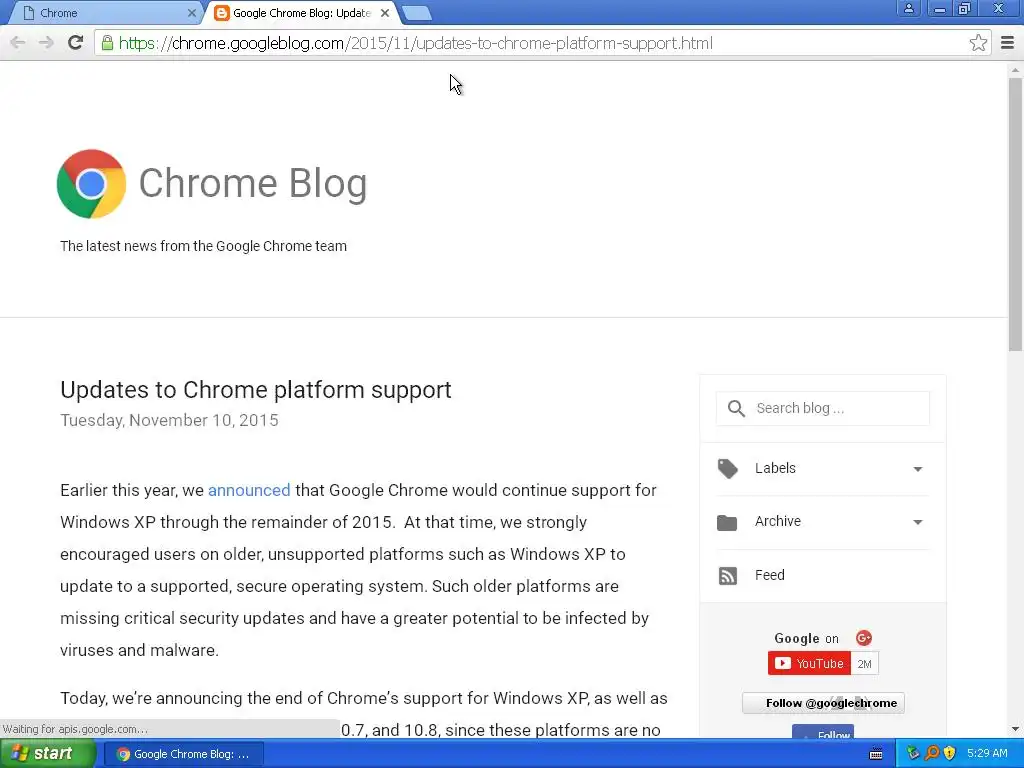
Task: Click Follow @googlechrome button
Action: click(824, 703)
